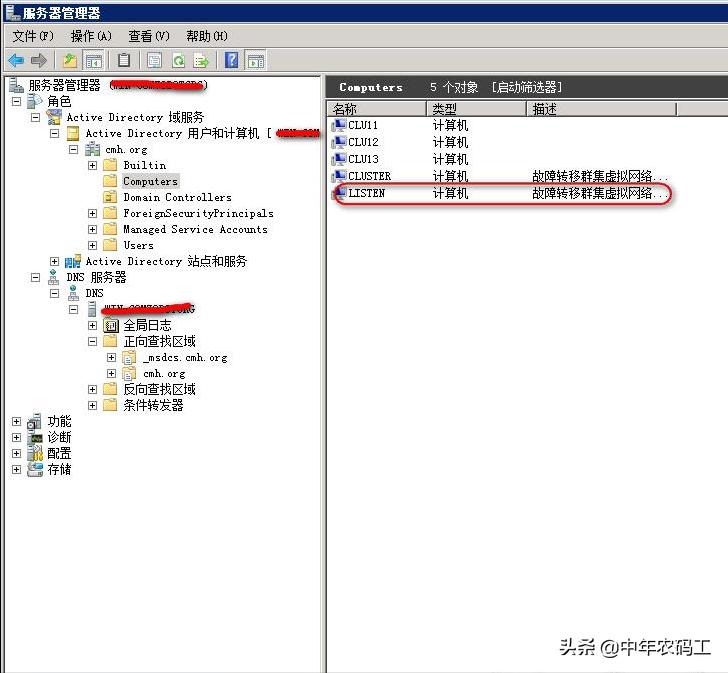Collapse the 正向查找区域 node
Image resolution: width=728 pixels, height=673 pixels.
[92, 341]
